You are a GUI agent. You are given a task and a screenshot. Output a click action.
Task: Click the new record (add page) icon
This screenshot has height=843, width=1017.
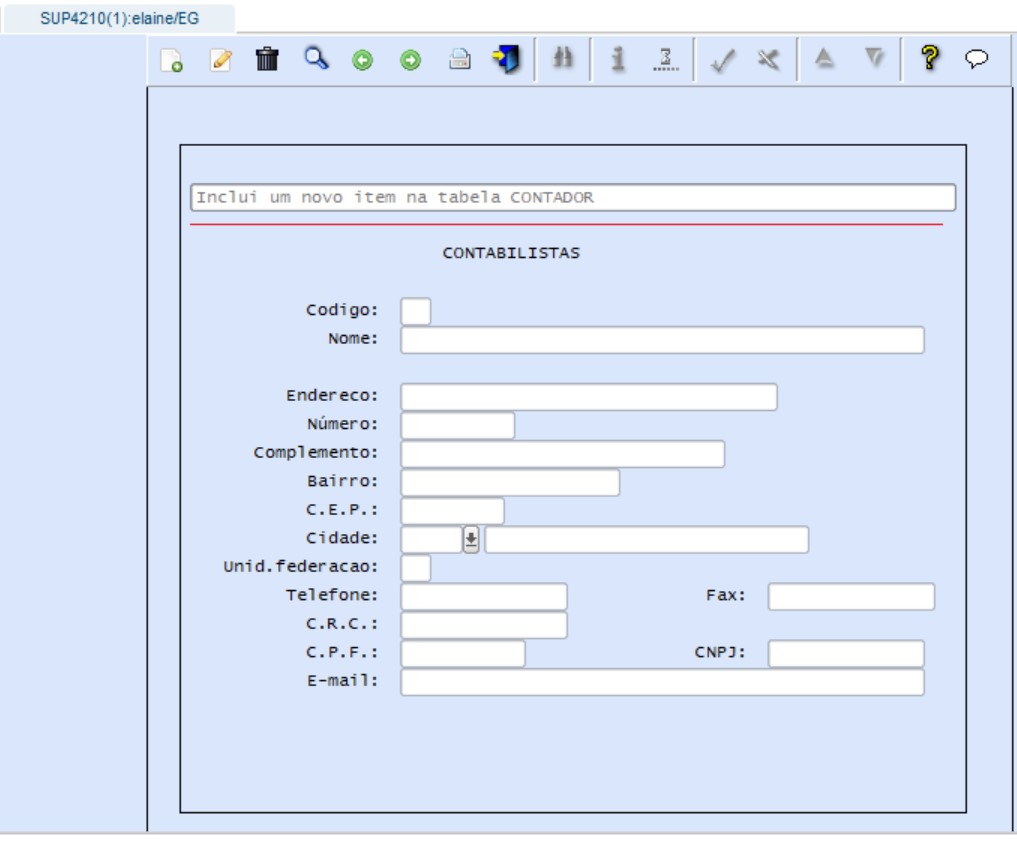[x=171, y=60]
